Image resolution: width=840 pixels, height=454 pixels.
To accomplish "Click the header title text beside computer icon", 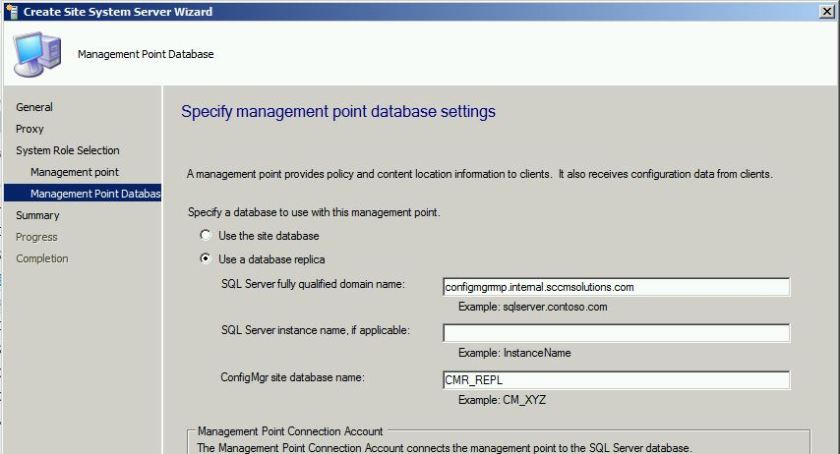I will click(x=146, y=54).
